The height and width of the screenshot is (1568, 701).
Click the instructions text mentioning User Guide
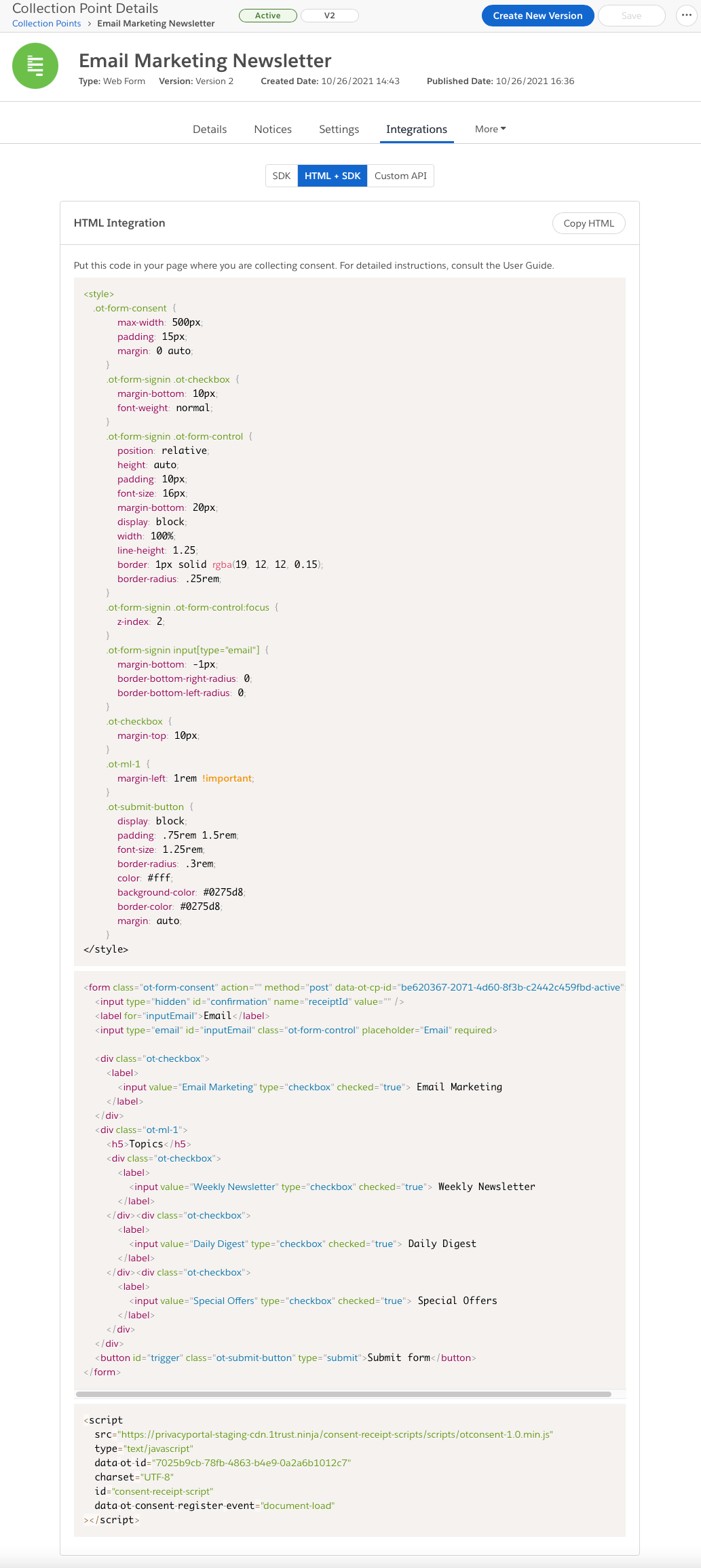314,265
